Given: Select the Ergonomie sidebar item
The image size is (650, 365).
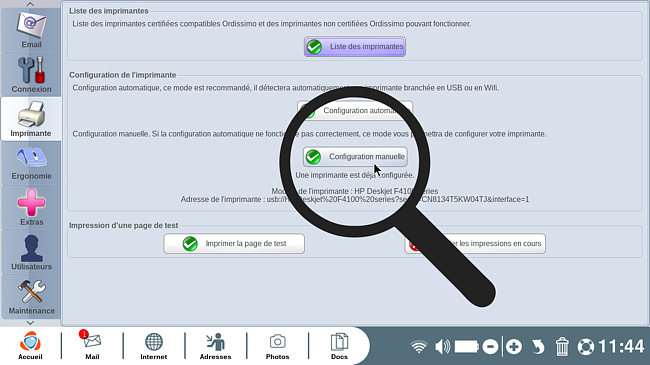Looking at the screenshot, I should tap(31, 163).
